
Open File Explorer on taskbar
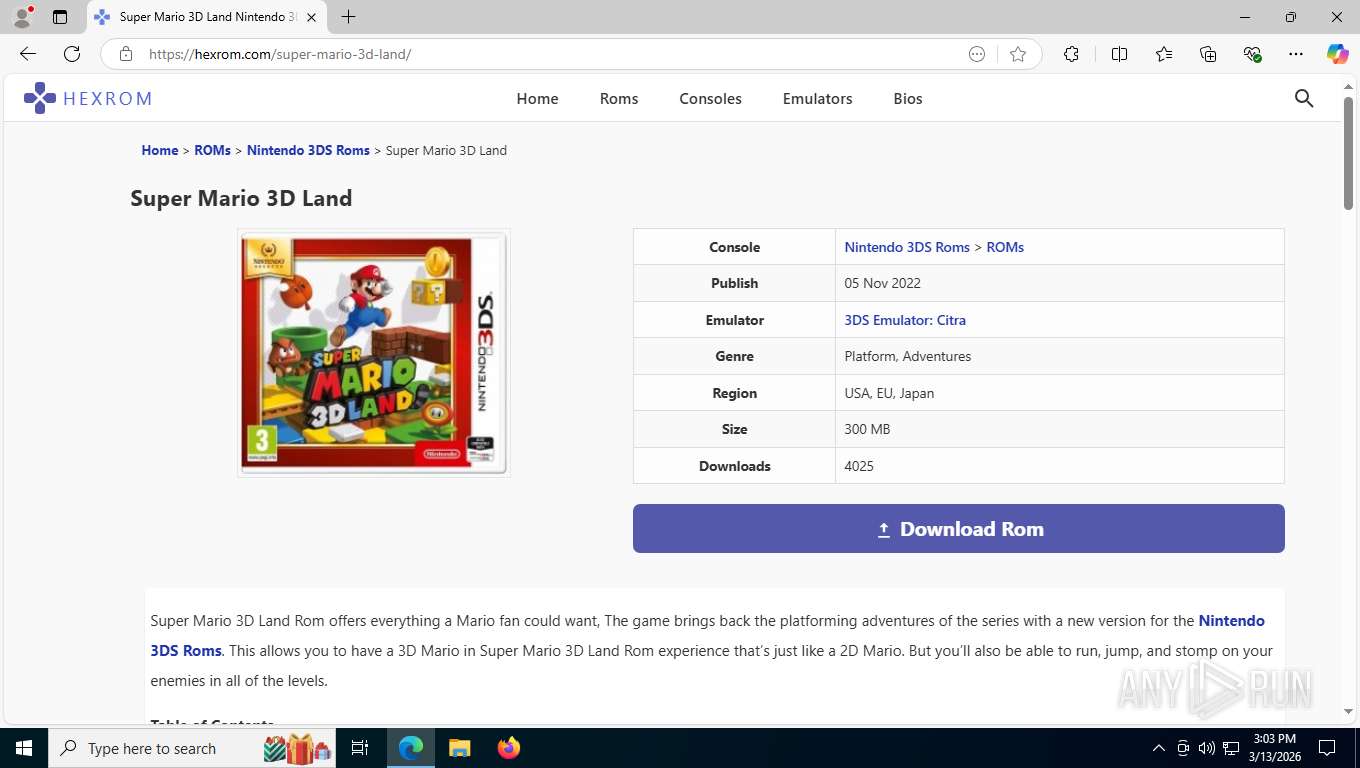click(x=460, y=748)
